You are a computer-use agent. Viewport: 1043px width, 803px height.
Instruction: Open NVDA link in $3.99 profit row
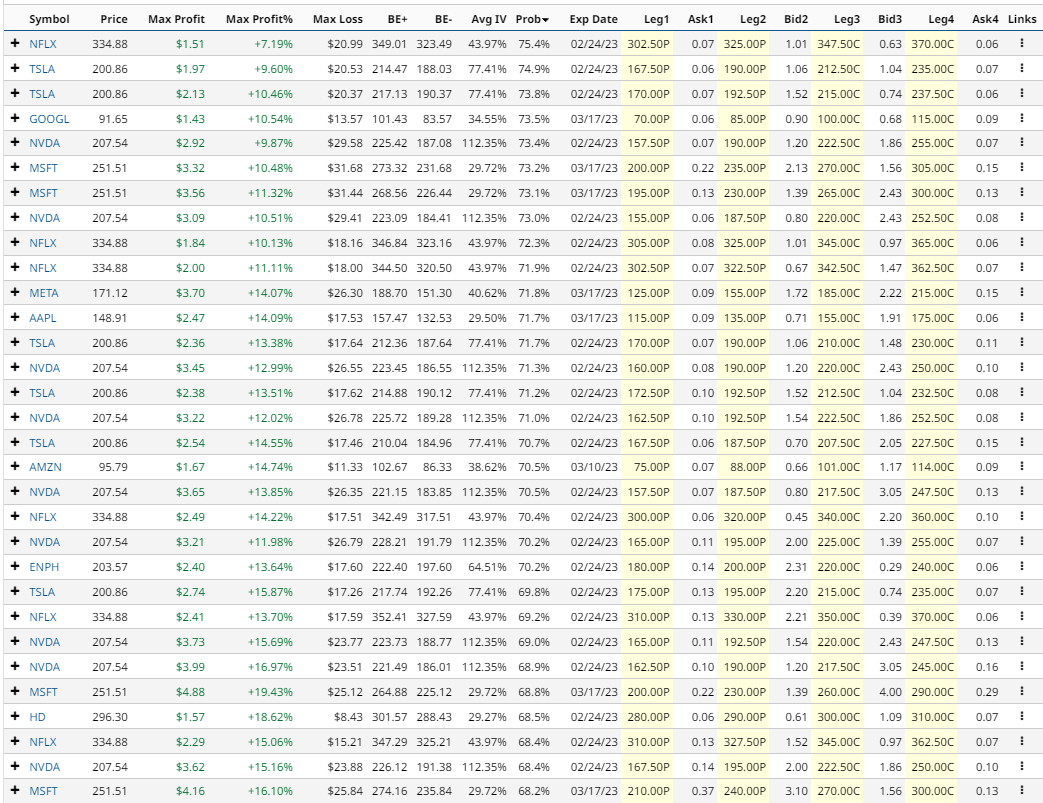coord(45,667)
